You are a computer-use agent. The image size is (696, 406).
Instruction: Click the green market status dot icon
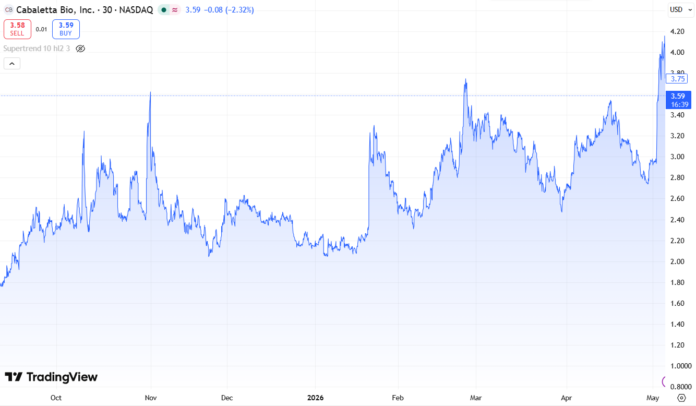click(164, 10)
